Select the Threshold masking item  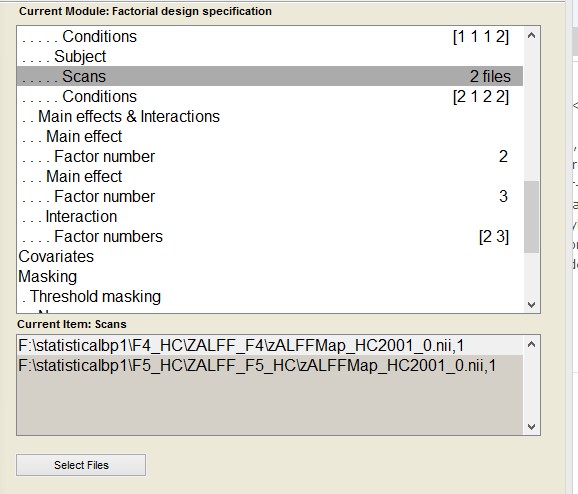pyautogui.click(x=270, y=296)
